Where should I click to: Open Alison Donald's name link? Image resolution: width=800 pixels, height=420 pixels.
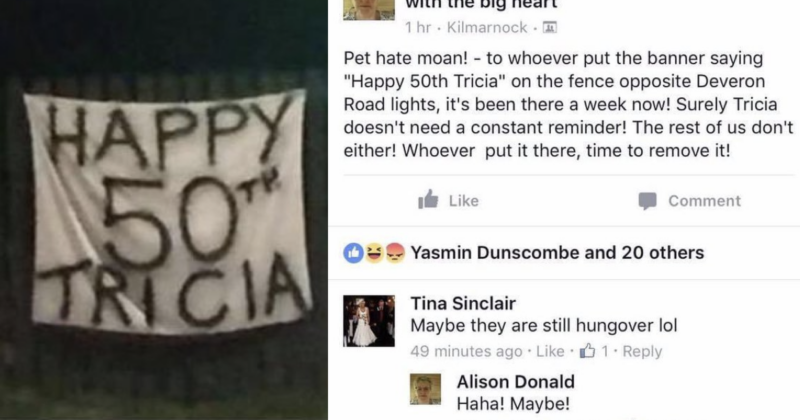pyautogui.click(x=515, y=382)
